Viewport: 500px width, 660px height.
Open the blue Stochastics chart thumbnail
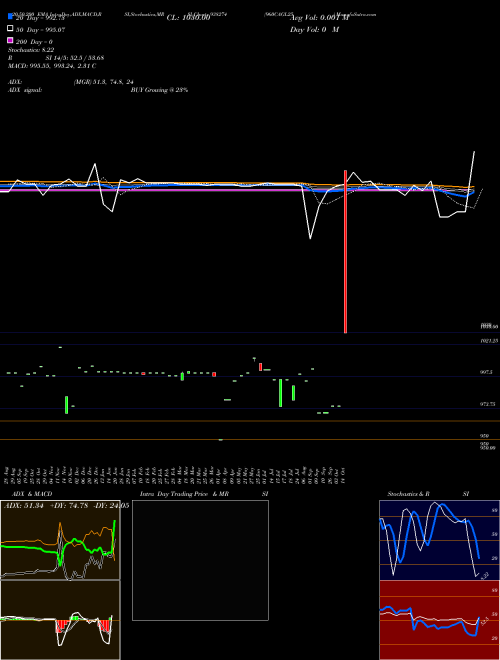click(x=439, y=540)
